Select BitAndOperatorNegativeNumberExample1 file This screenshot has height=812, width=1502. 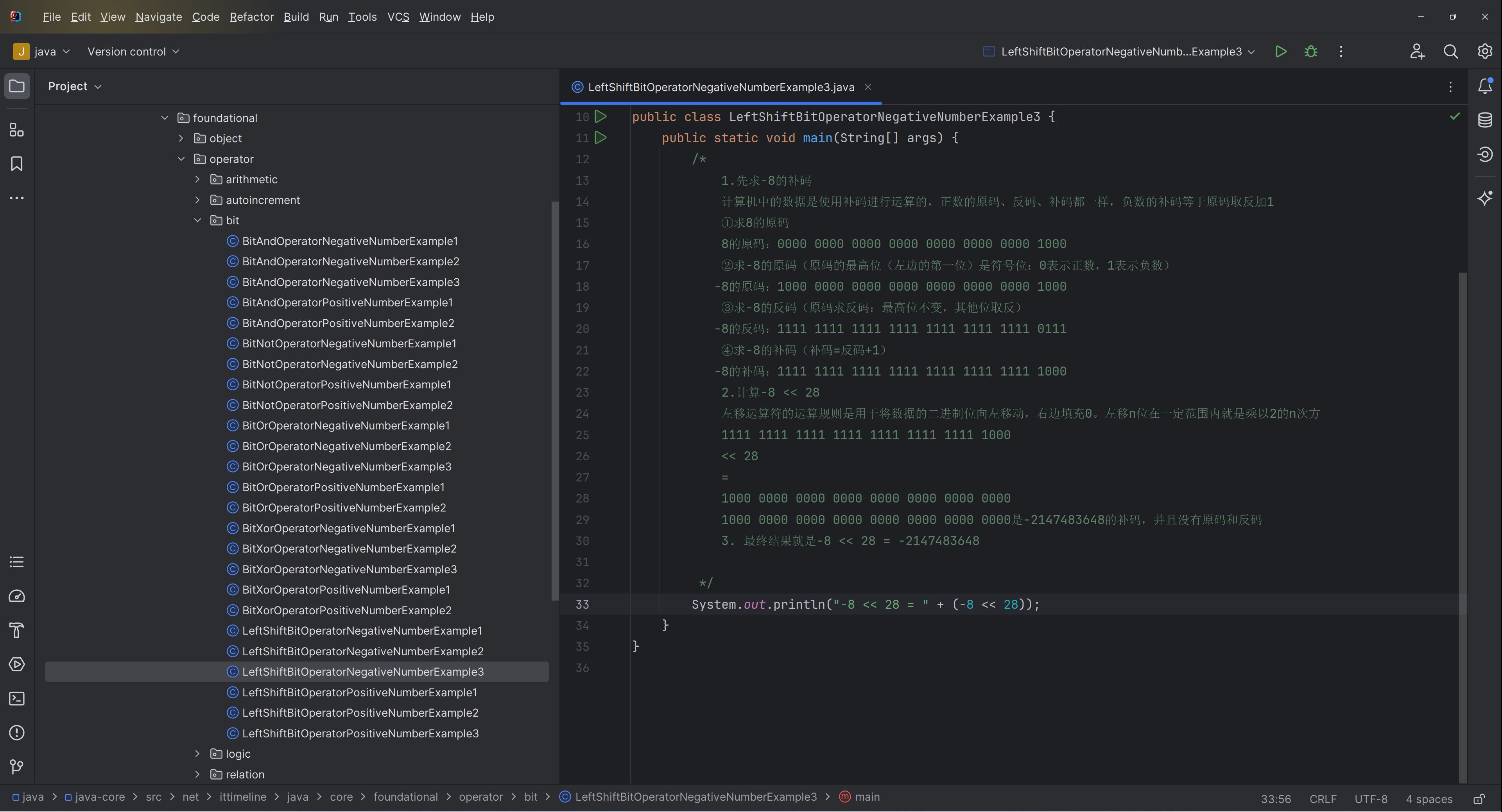pyautogui.click(x=350, y=241)
